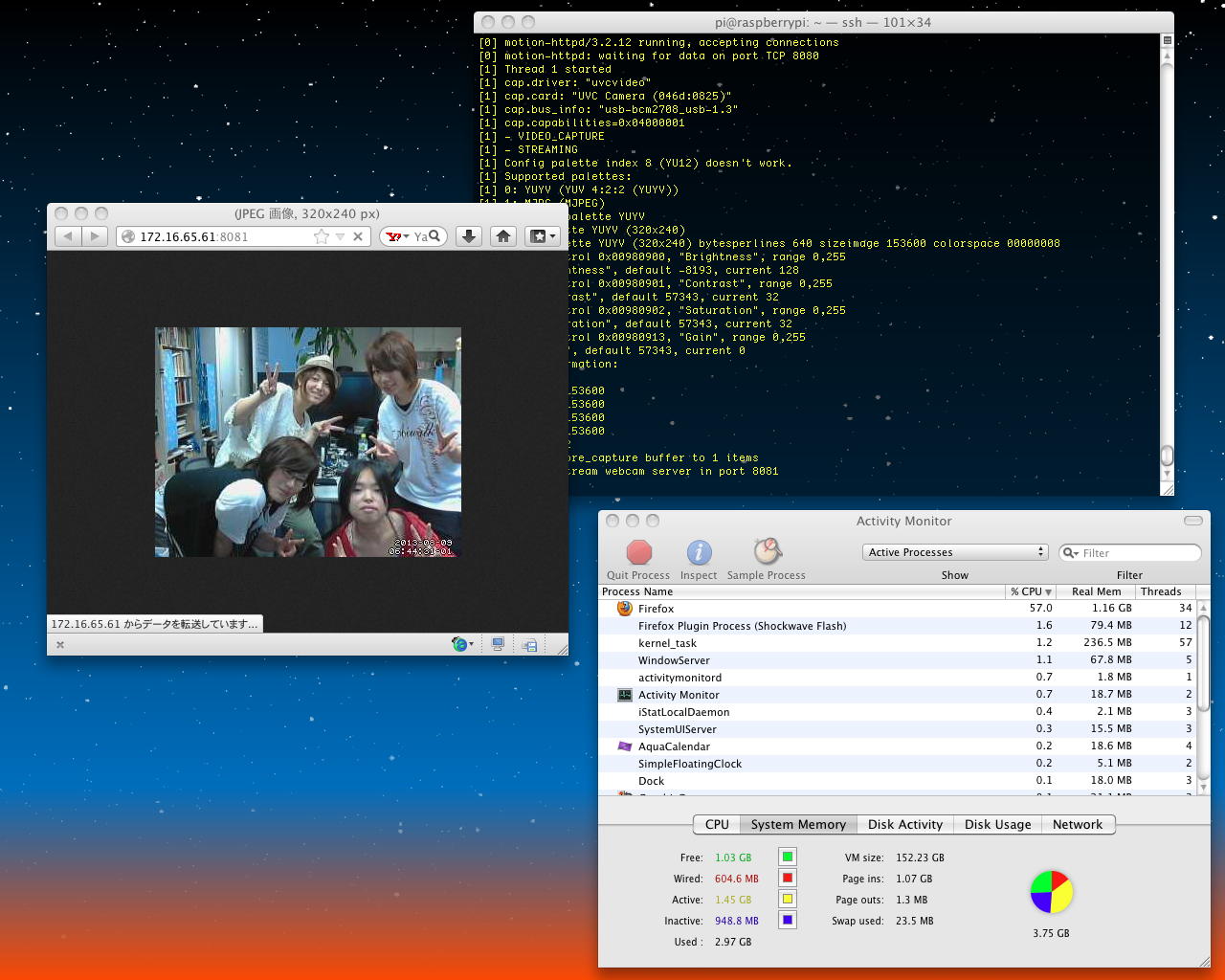
Task: Click the Sample Process icon
Action: tap(767, 552)
